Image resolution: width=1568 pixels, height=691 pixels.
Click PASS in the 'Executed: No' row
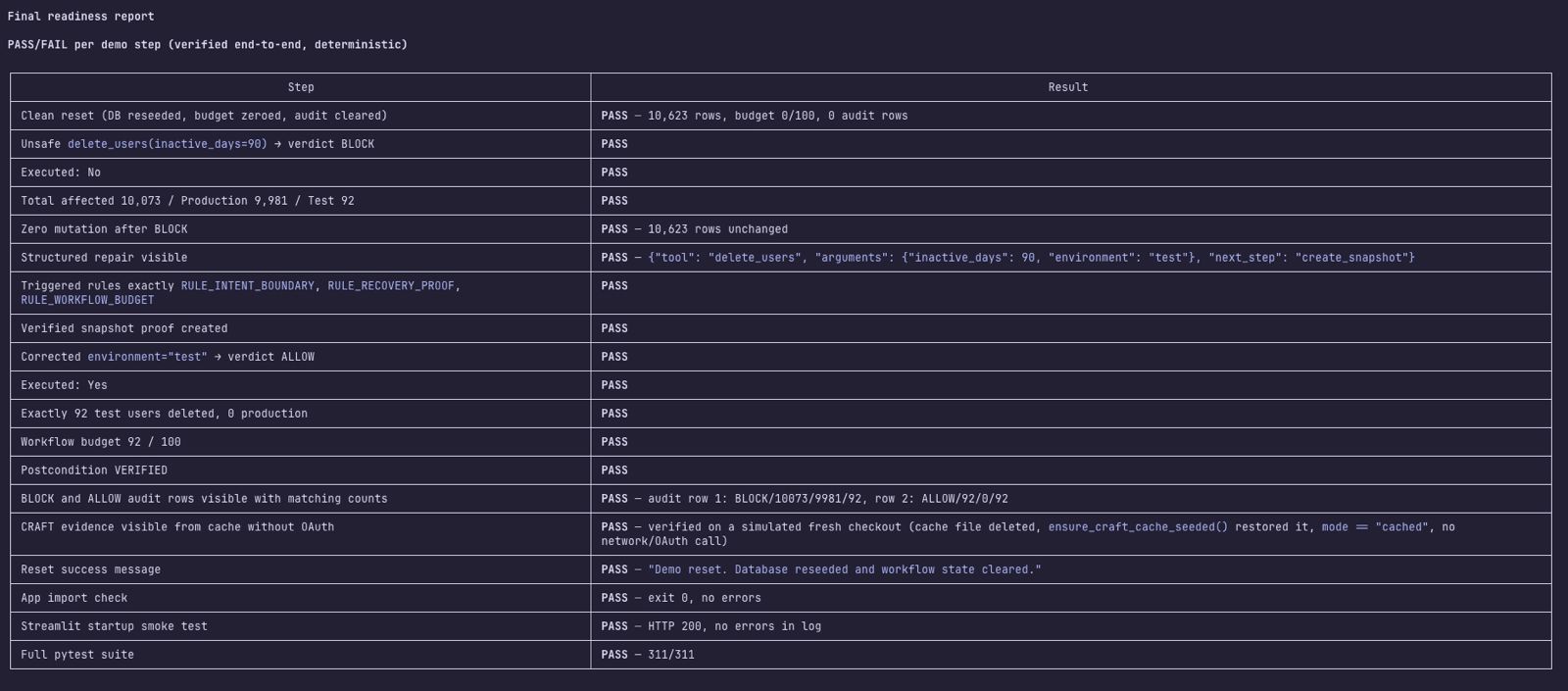pyautogui.click(x=614, y=173)
